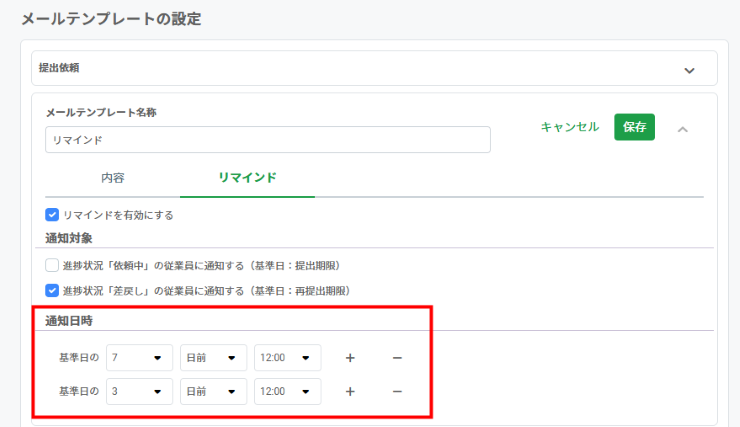Click the plus icon on the 3-day row
This screenshot has height=427, width=740.
(x=350, y=392)
